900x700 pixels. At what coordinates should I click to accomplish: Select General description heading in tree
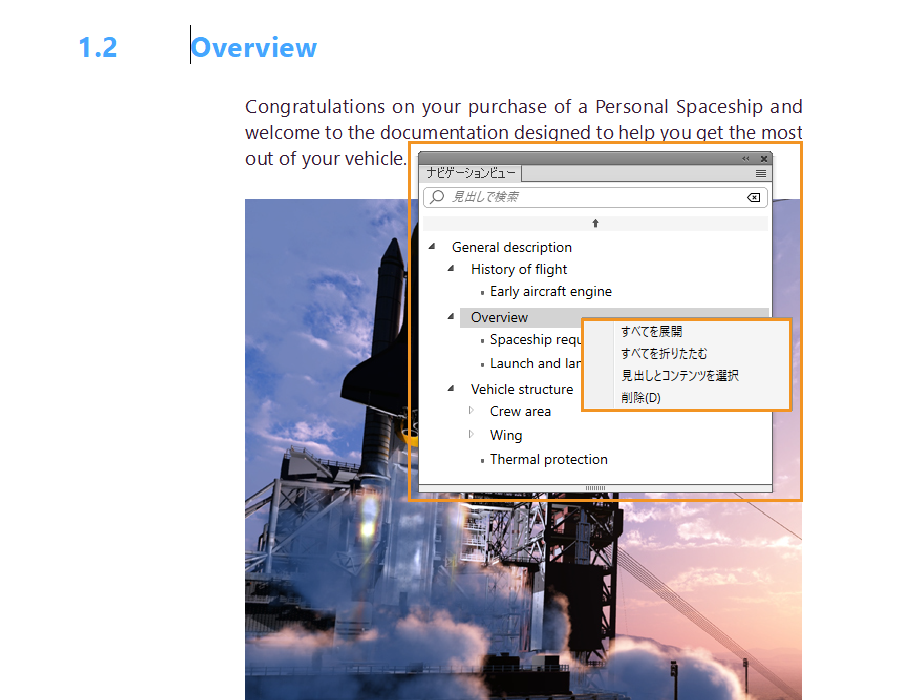pos(512,247)
